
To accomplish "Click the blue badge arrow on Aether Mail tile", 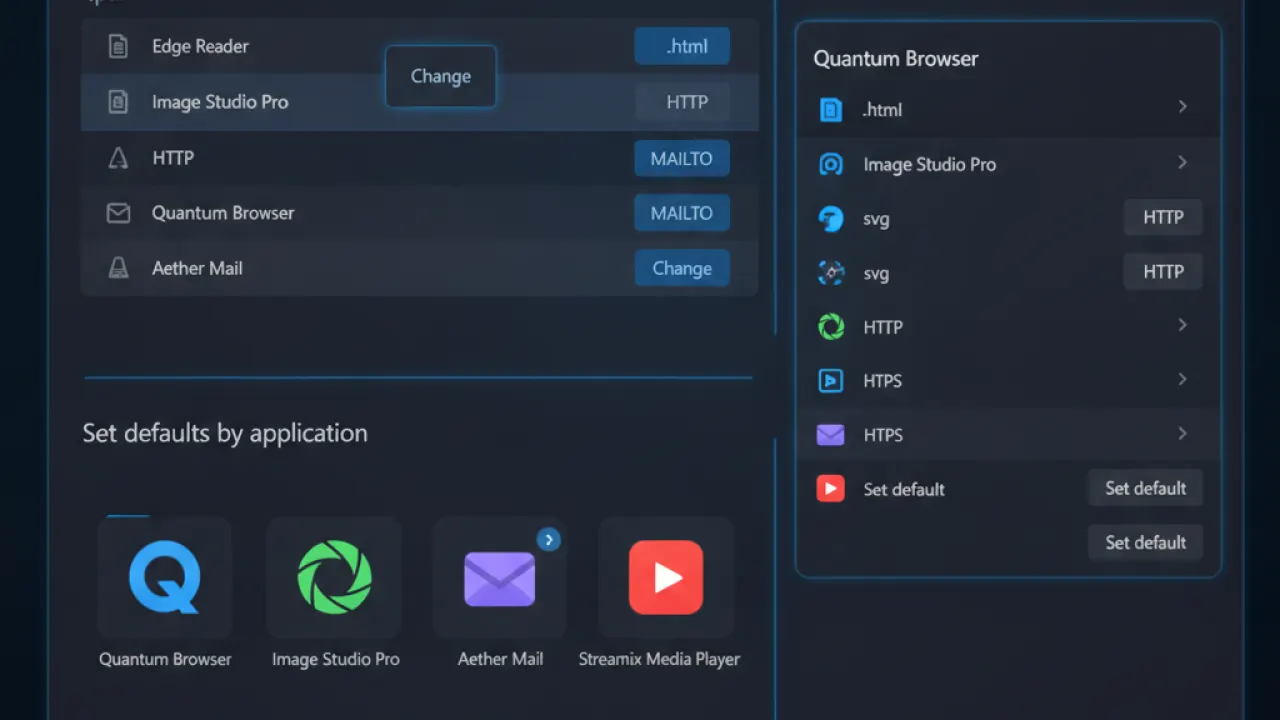I will pos(548,540).
